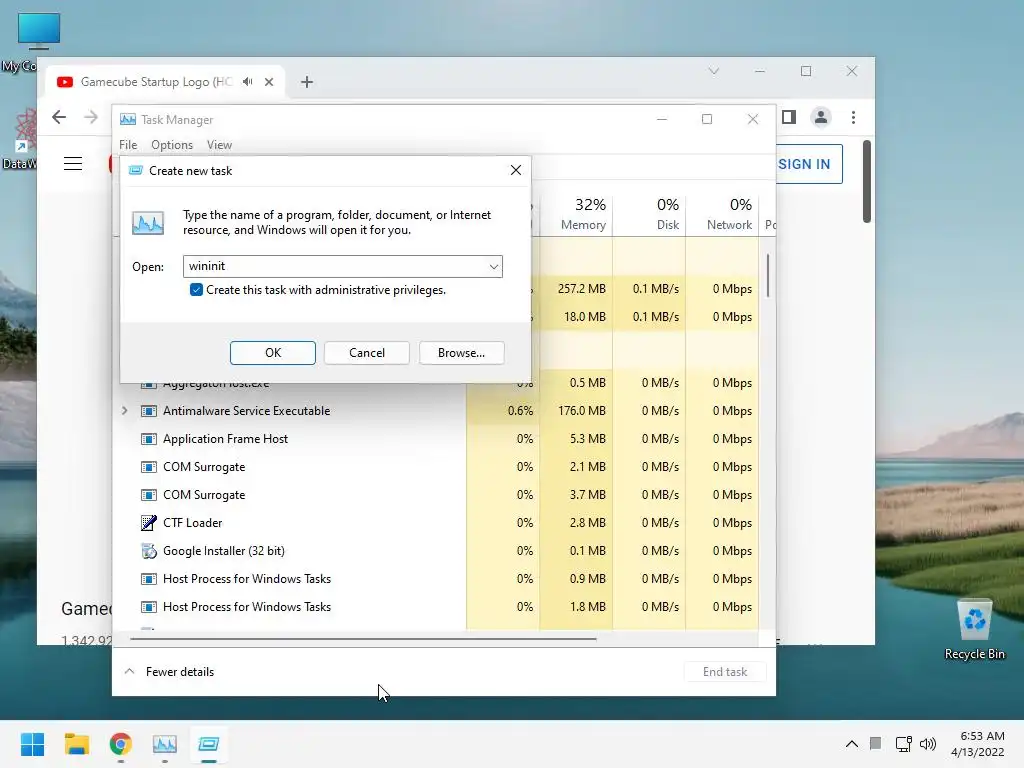Click the tray stop-square icon

point(875,743)
